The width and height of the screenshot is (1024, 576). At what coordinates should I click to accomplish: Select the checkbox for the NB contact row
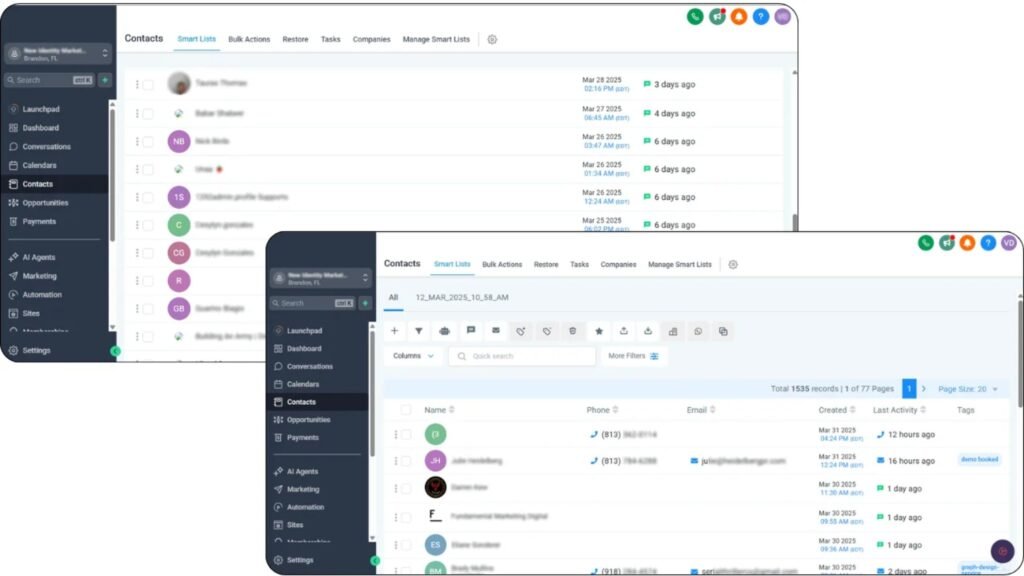point(148,141)
